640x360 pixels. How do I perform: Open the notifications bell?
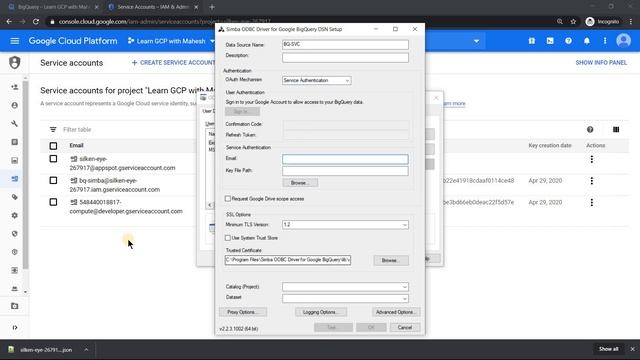point(587,41)
